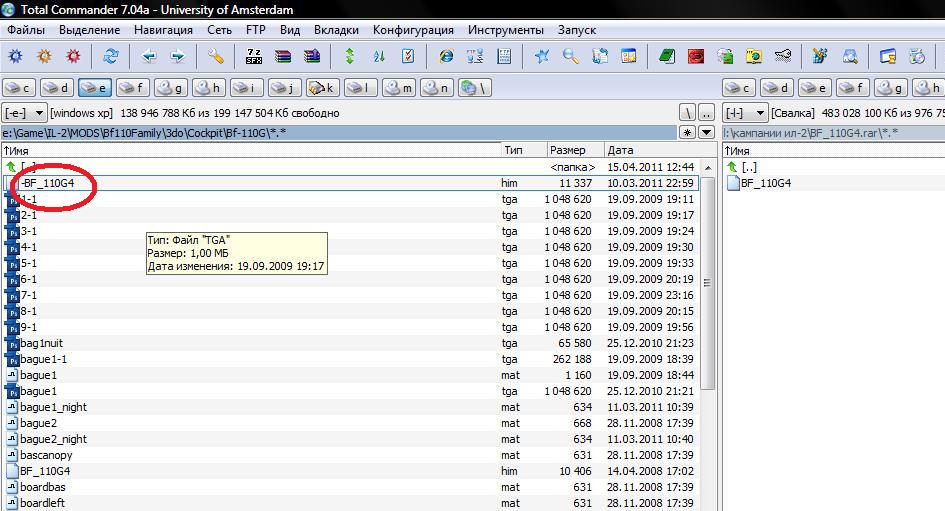Viewport: 945px width, 511px height.
Task: Switch left panel to drive f
Action: tap(133, 88)
